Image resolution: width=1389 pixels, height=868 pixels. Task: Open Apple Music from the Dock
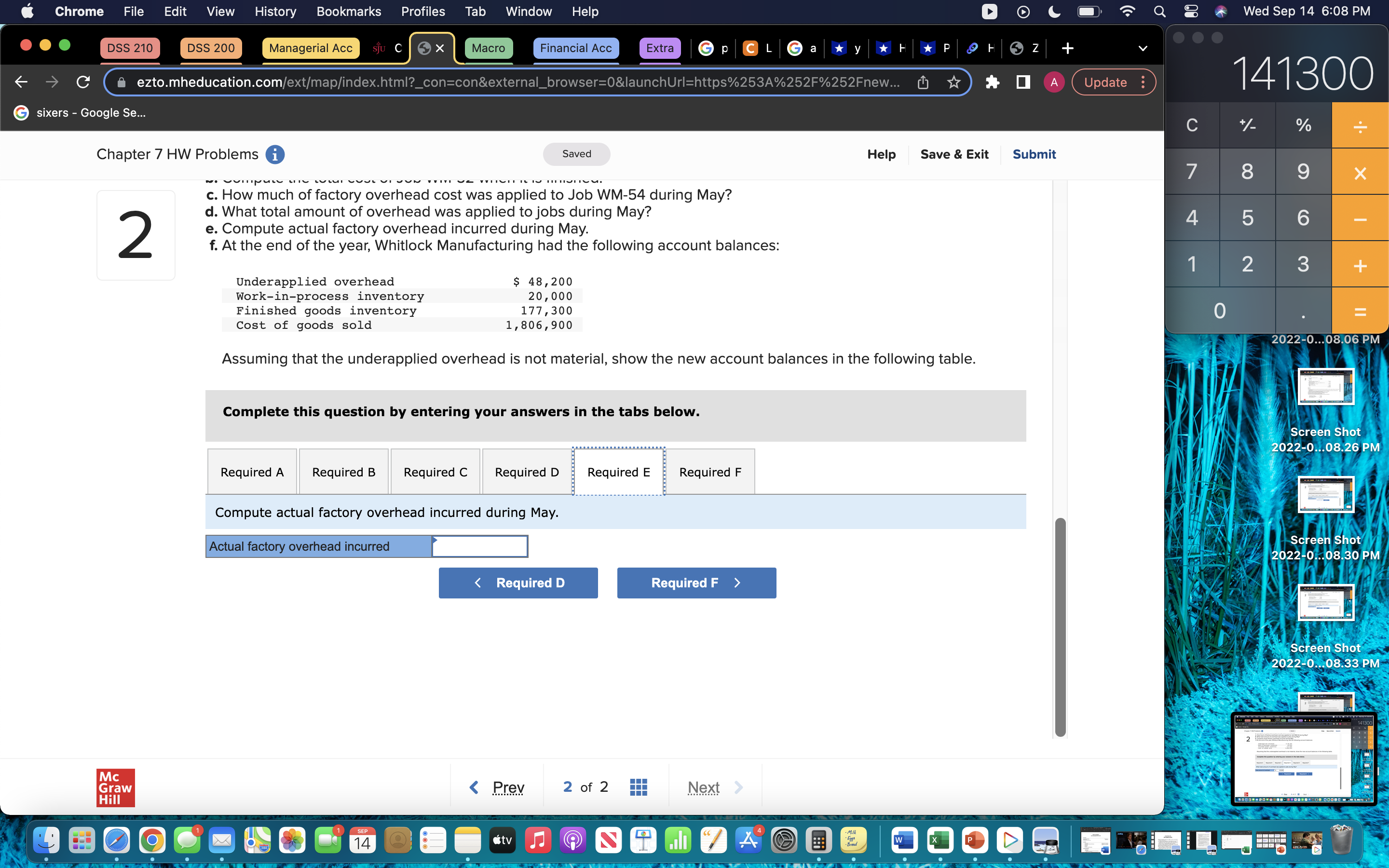[x=538, y=840]
